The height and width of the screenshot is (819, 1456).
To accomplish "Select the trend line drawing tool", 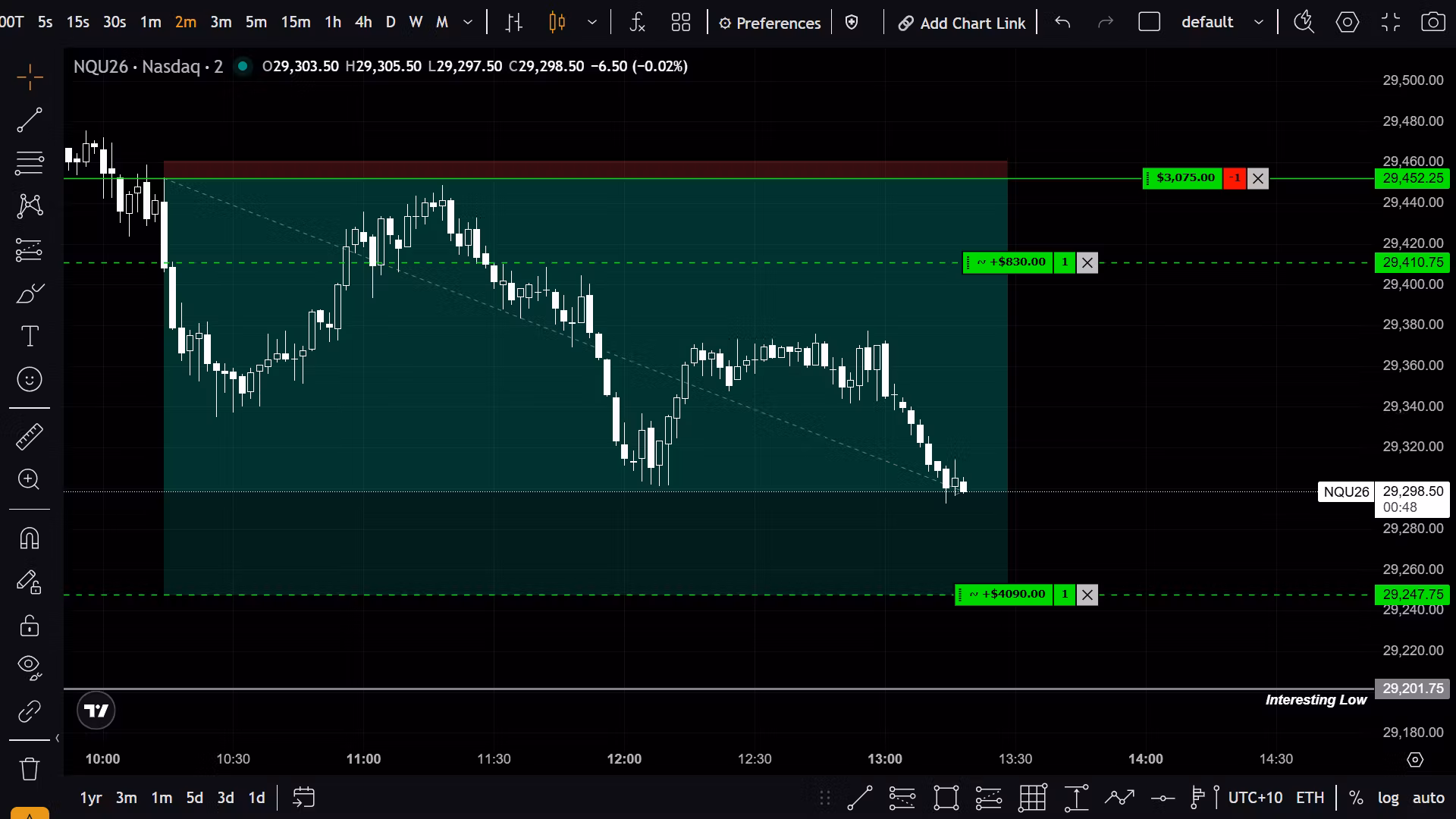I will pos(30,120).
